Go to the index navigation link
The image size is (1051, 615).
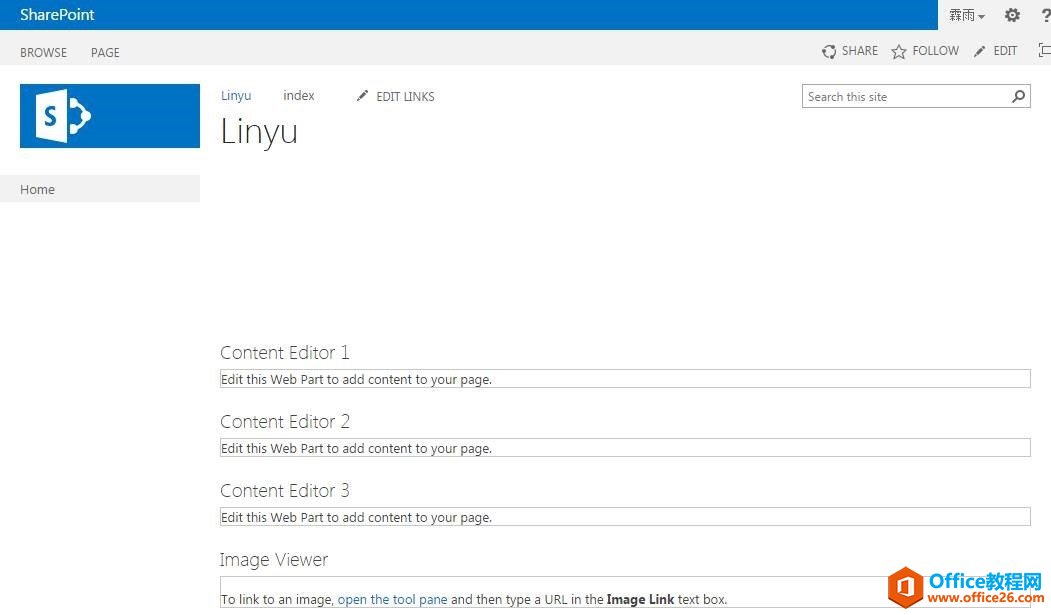pyautogui.click(x=299, y=96)
